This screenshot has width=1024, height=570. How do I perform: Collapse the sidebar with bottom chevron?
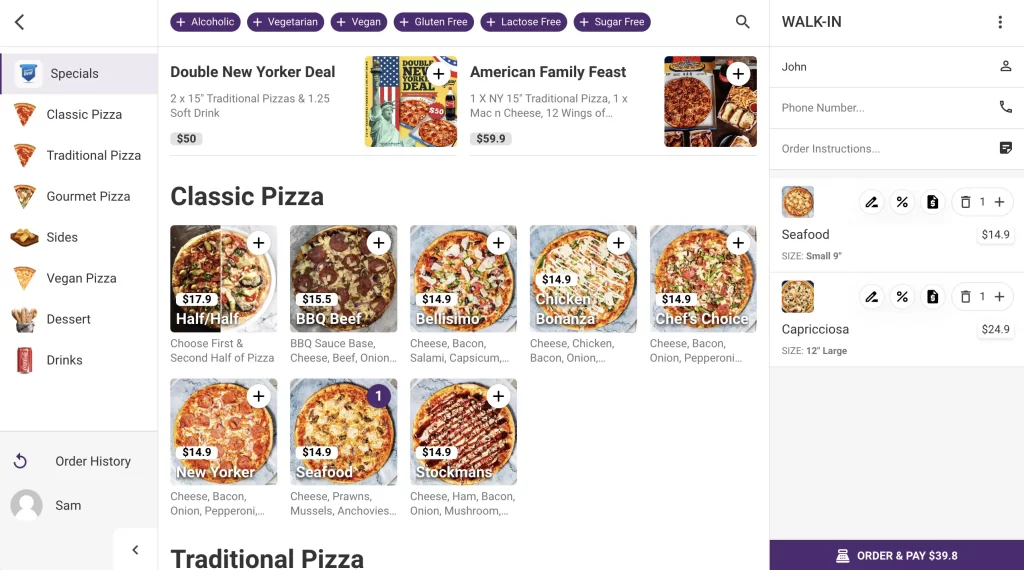coord(135,549)
